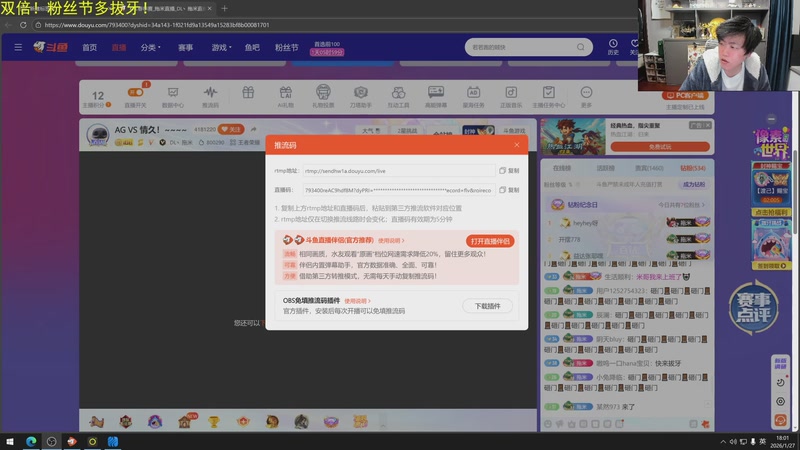800x450 pixels.
Task: Open AI礼物 toolbar icon
Action: [x=285, y=96]
